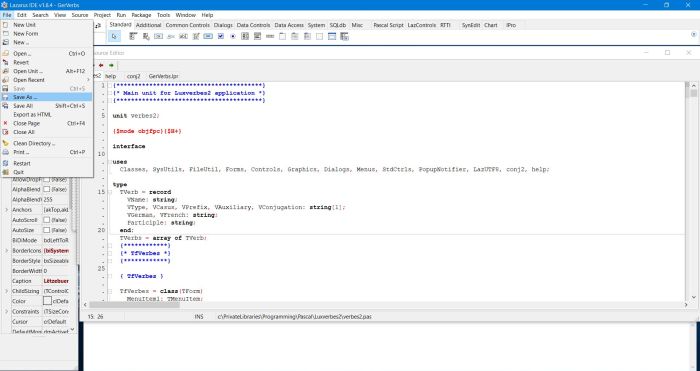Jump back with the red arrow

point(101,65)
